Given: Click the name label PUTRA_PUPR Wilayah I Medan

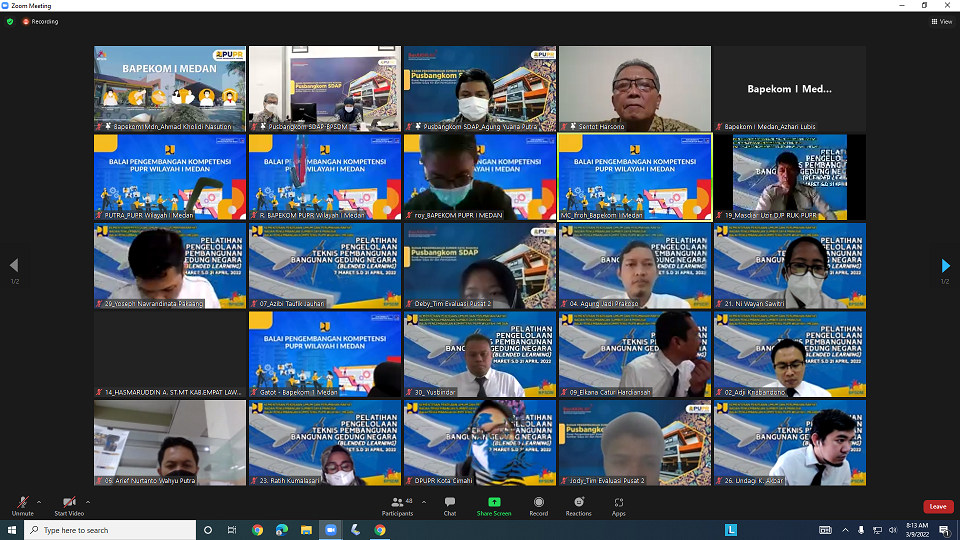Looking at the screenshot, I should (x=149, y=216).
